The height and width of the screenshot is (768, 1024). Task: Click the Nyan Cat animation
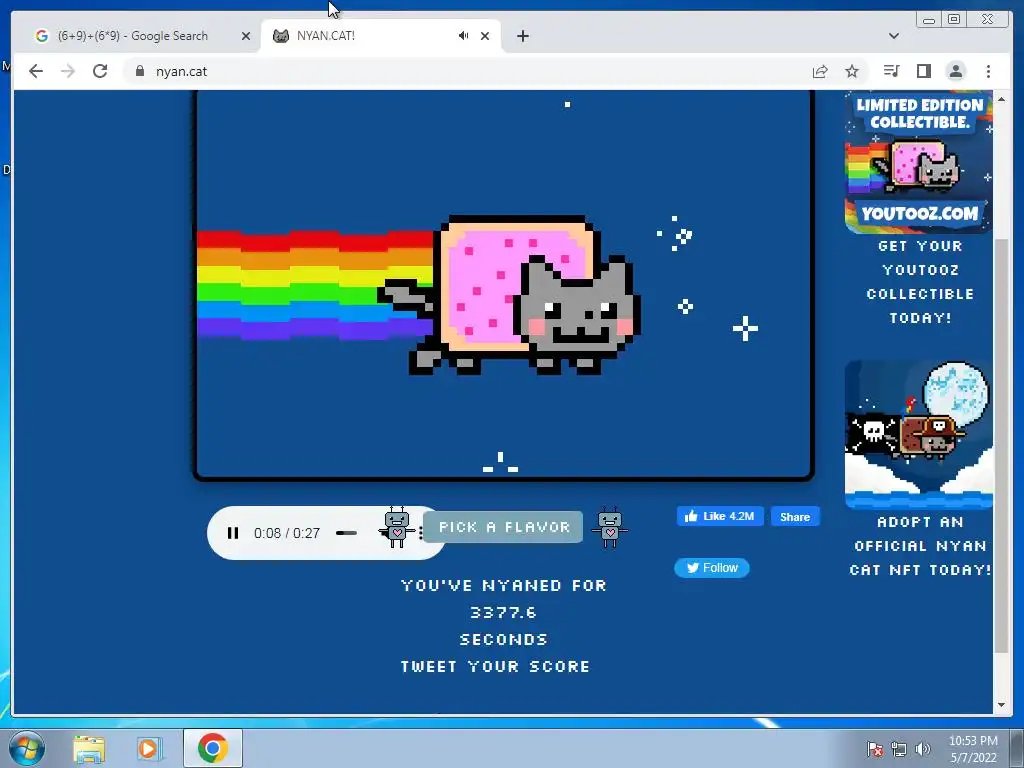(x=504, y=285)
